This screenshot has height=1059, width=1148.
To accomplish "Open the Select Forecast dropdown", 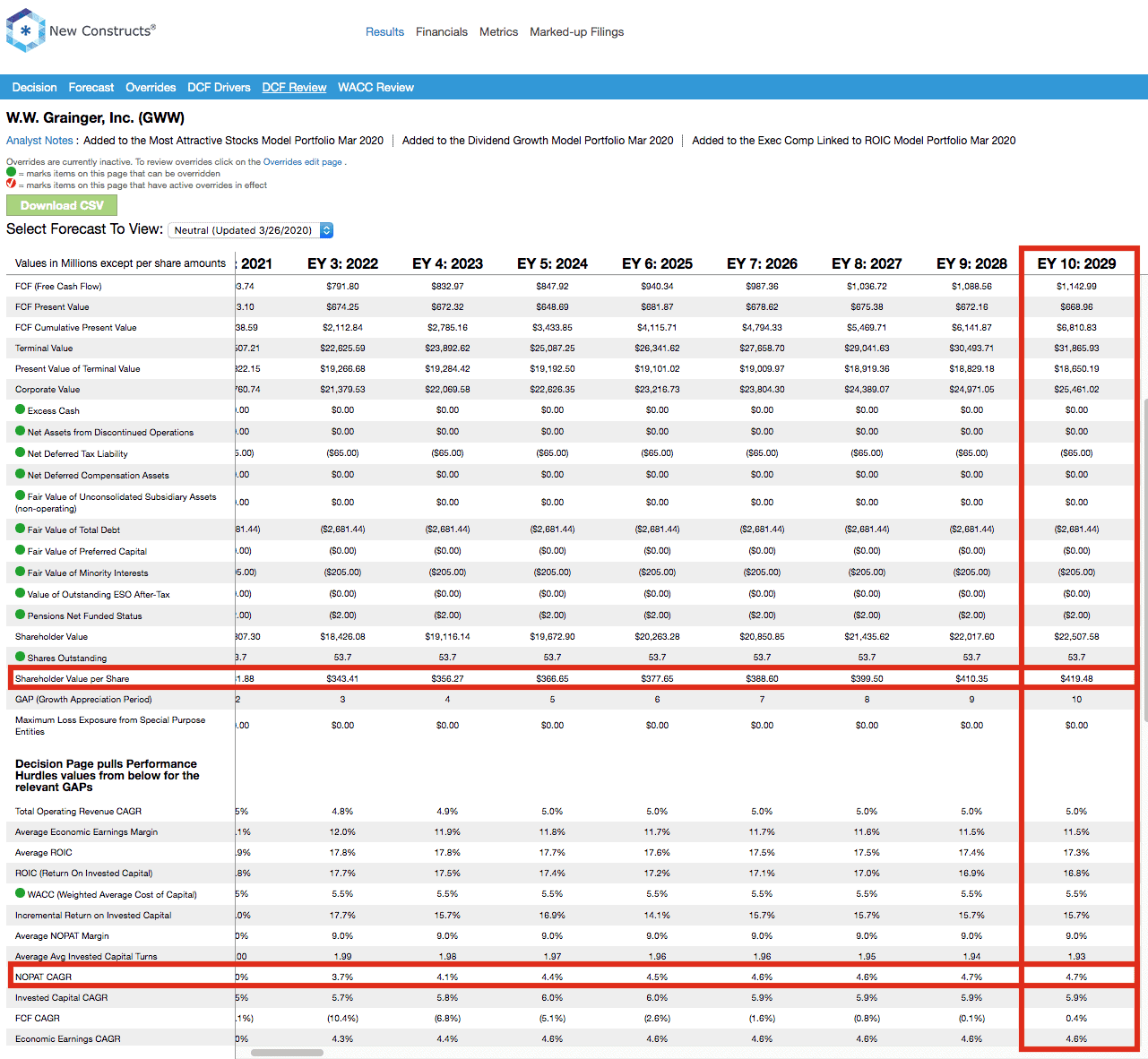I will (x=251, y=230).
